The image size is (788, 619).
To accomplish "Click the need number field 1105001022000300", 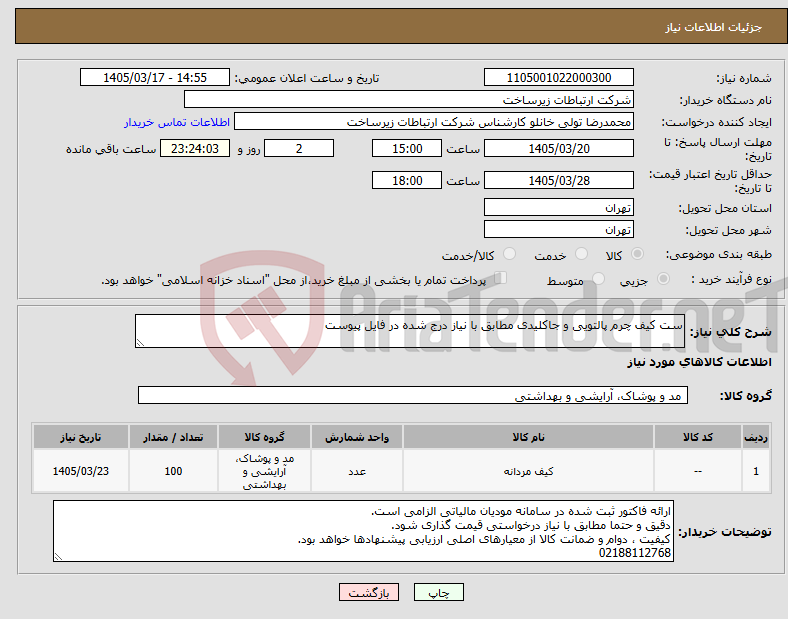I will 559,78.
